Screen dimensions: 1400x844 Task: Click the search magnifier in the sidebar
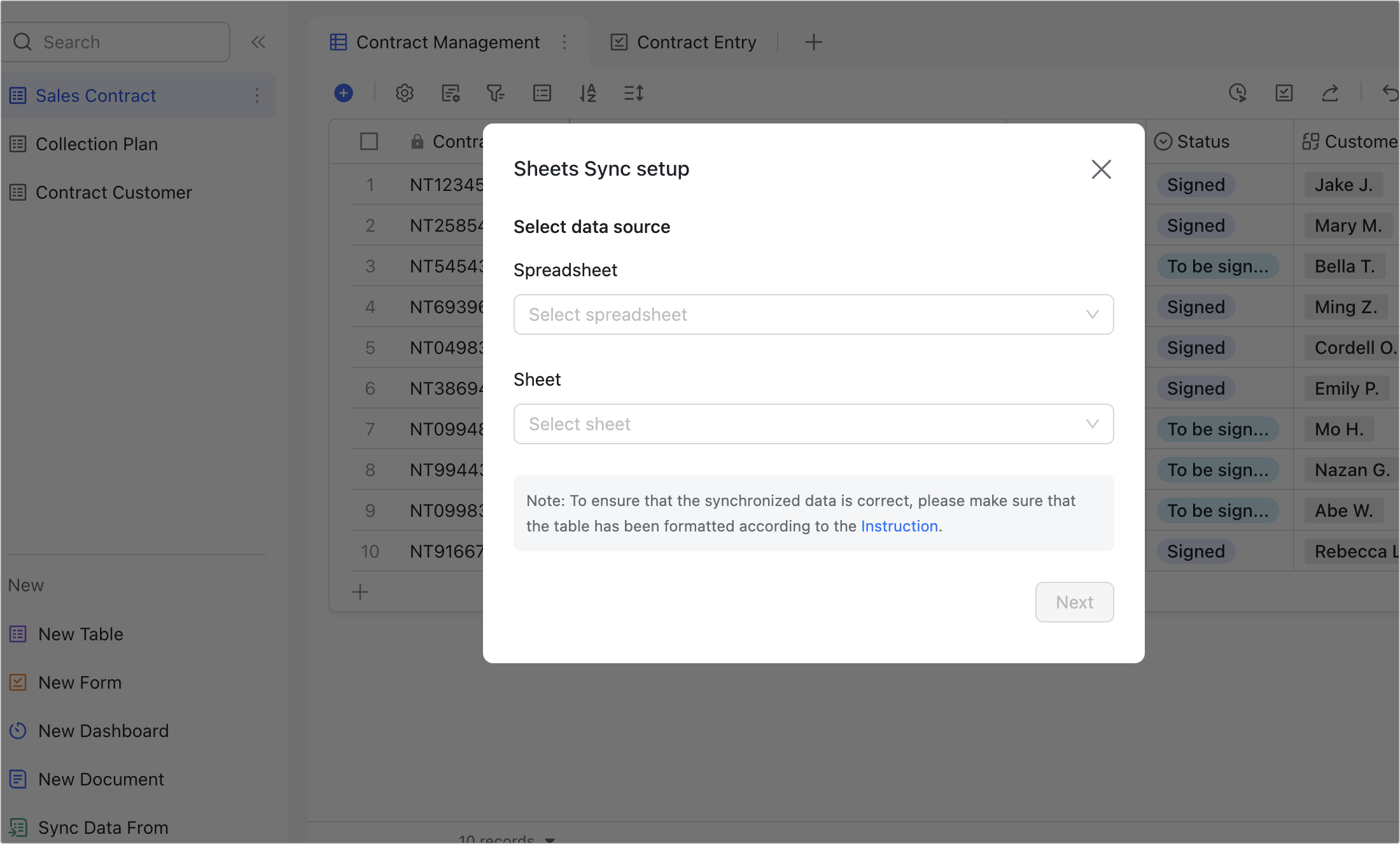(x=23, y=41)
